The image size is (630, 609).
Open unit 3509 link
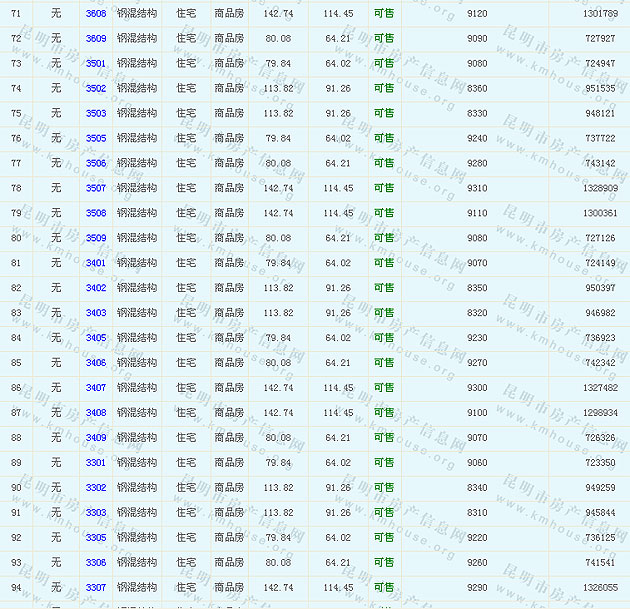[96, 239]
